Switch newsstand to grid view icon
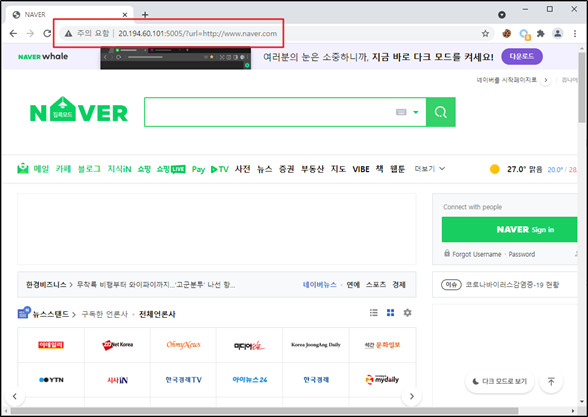The image size is (588, 417). 390,313
